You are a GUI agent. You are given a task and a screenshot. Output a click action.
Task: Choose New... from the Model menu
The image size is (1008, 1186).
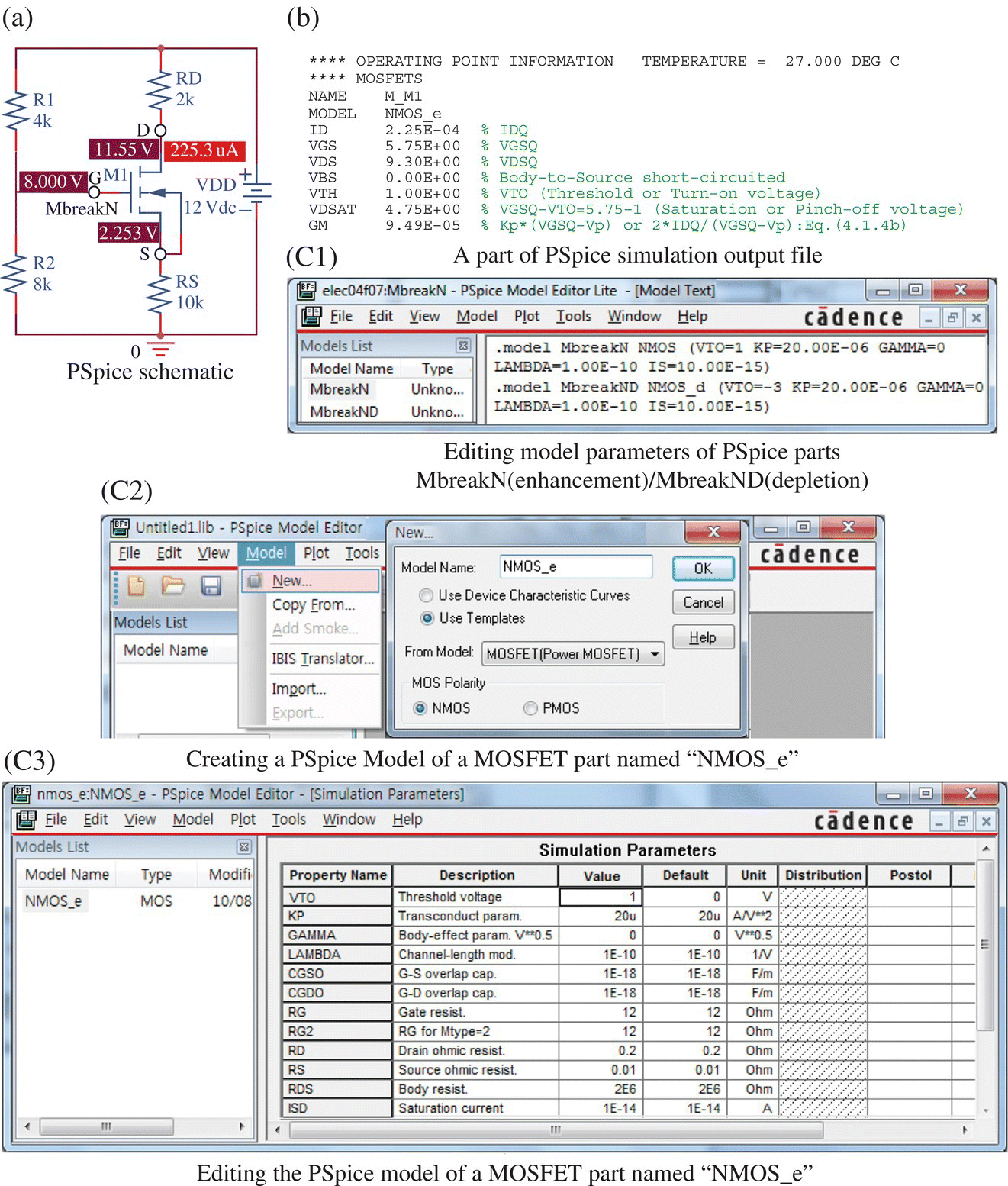(311, 581)
